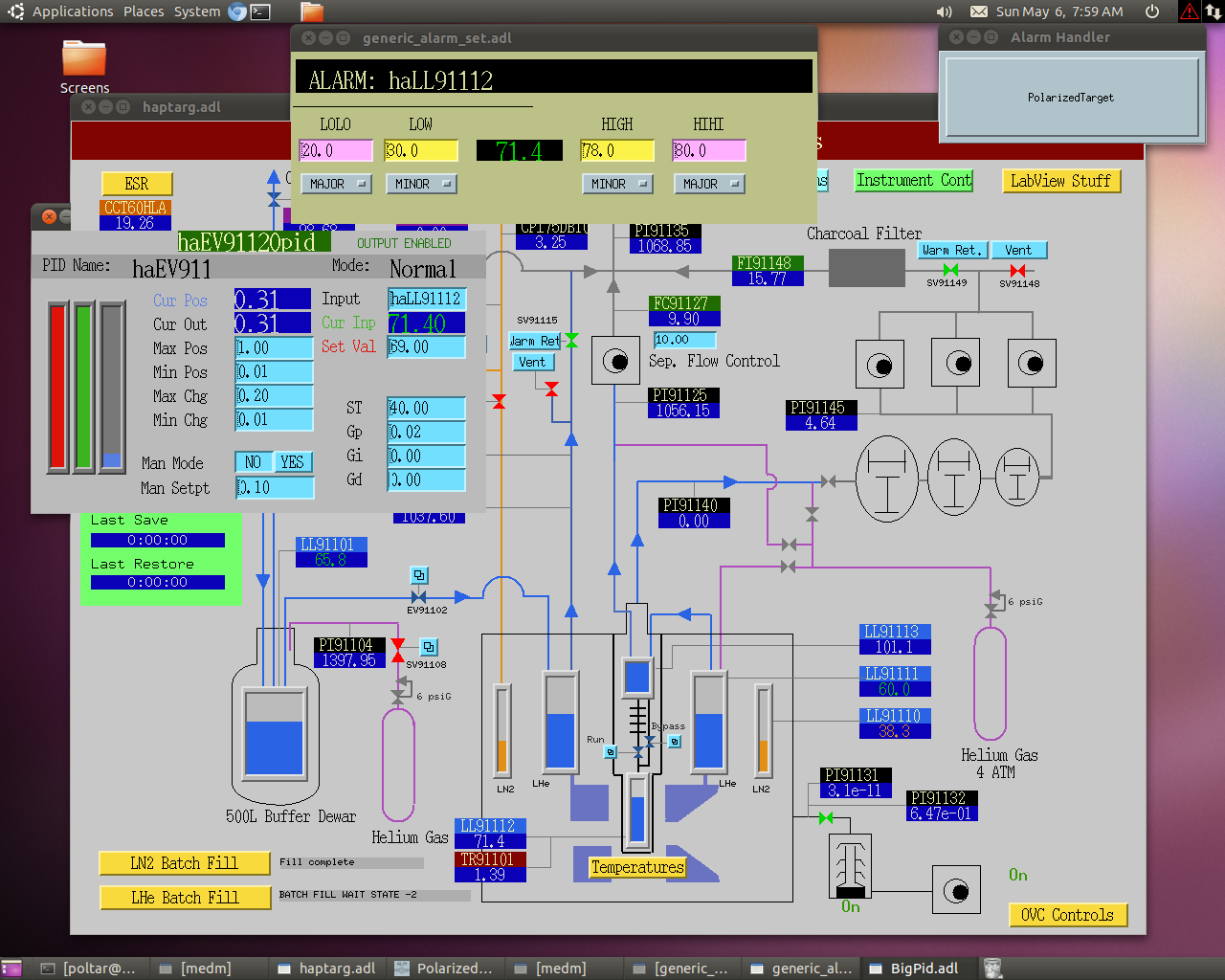Switch to the poltar terminal taskbar entry
Viewport: 1225px width, 980px height.
tap(89, 969)
